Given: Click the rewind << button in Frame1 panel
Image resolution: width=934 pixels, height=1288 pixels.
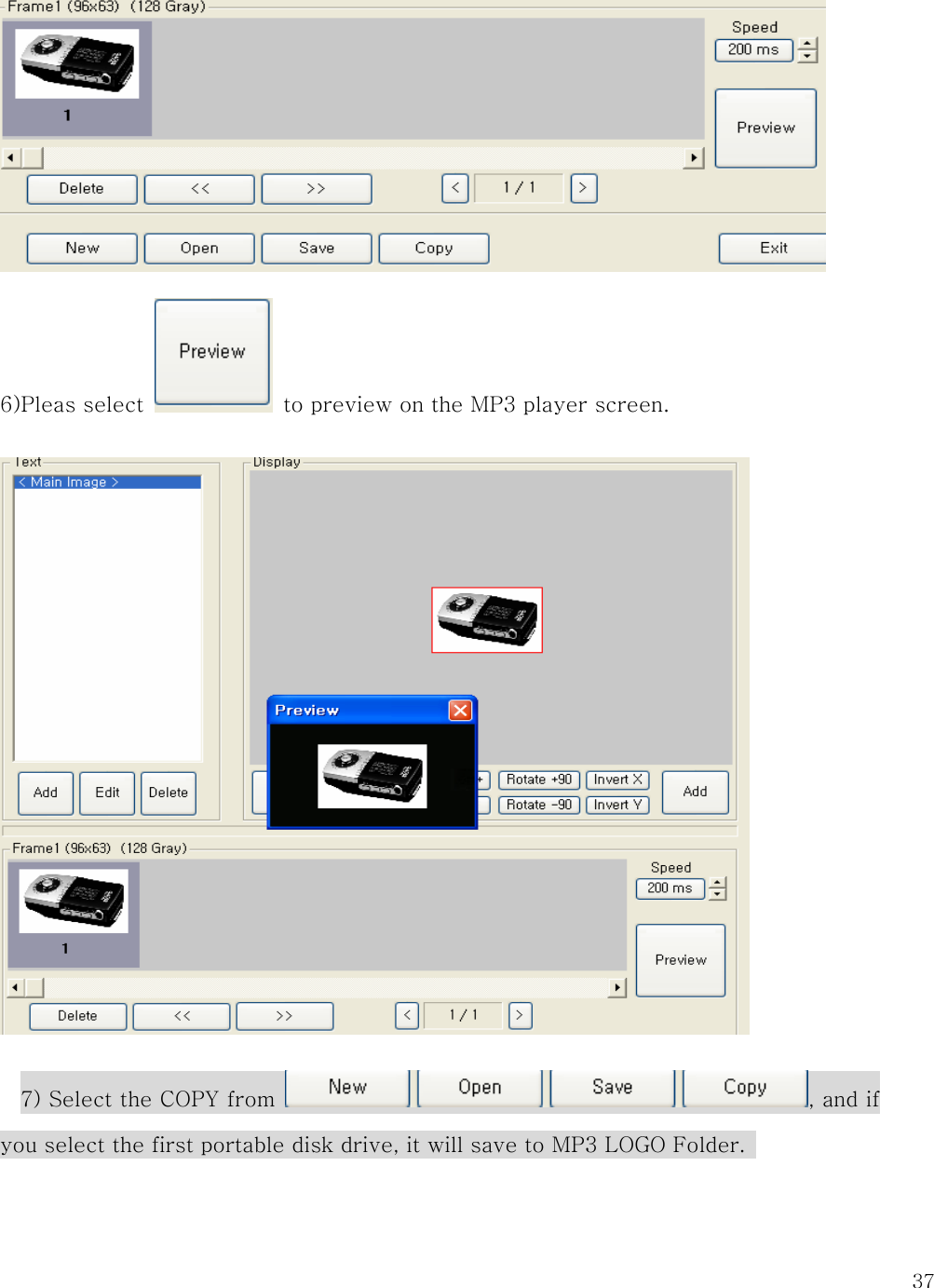Looking at the screenshot, I should click(x=198, y=189).
